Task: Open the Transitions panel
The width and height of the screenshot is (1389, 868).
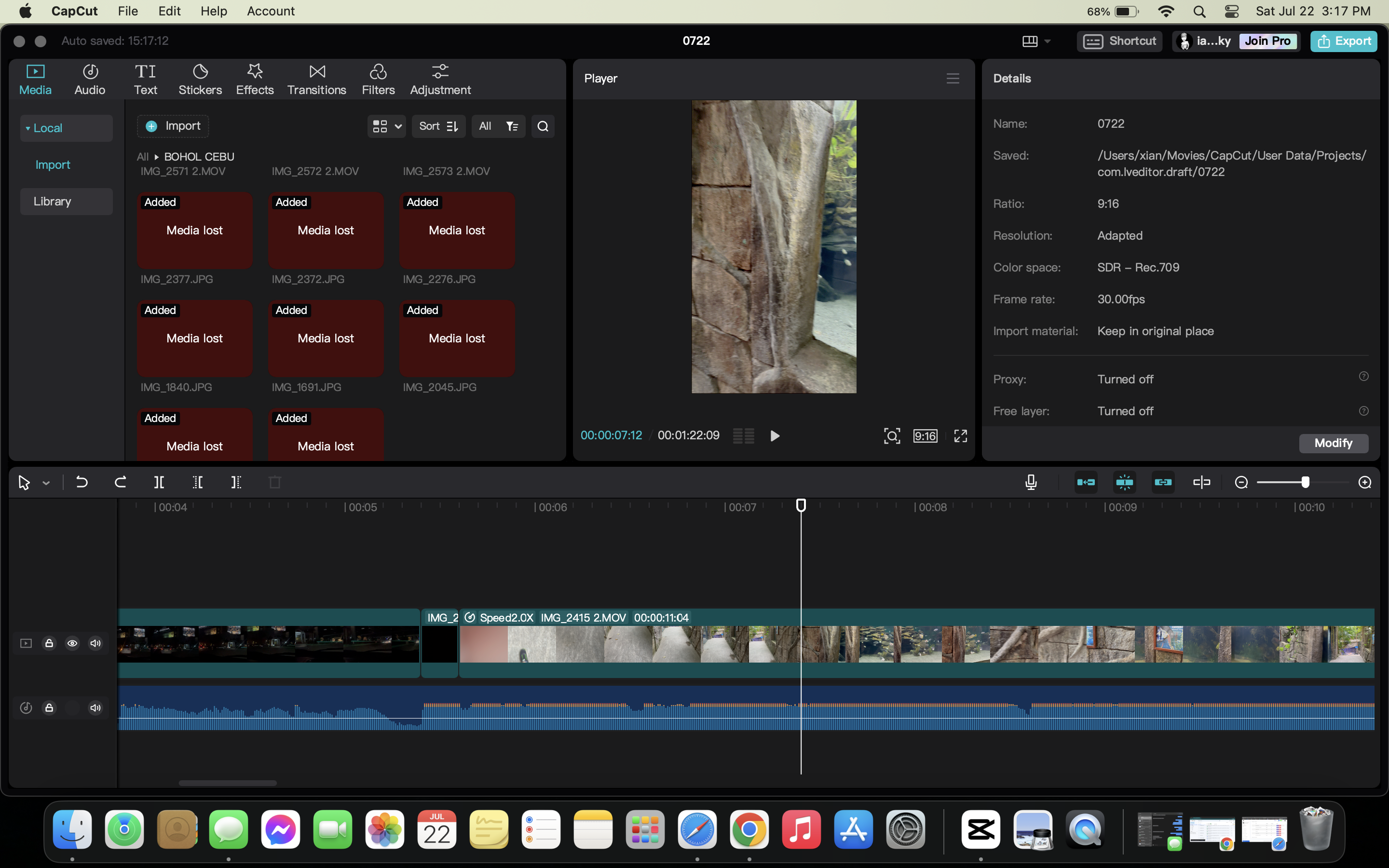Action: point(316,79)
